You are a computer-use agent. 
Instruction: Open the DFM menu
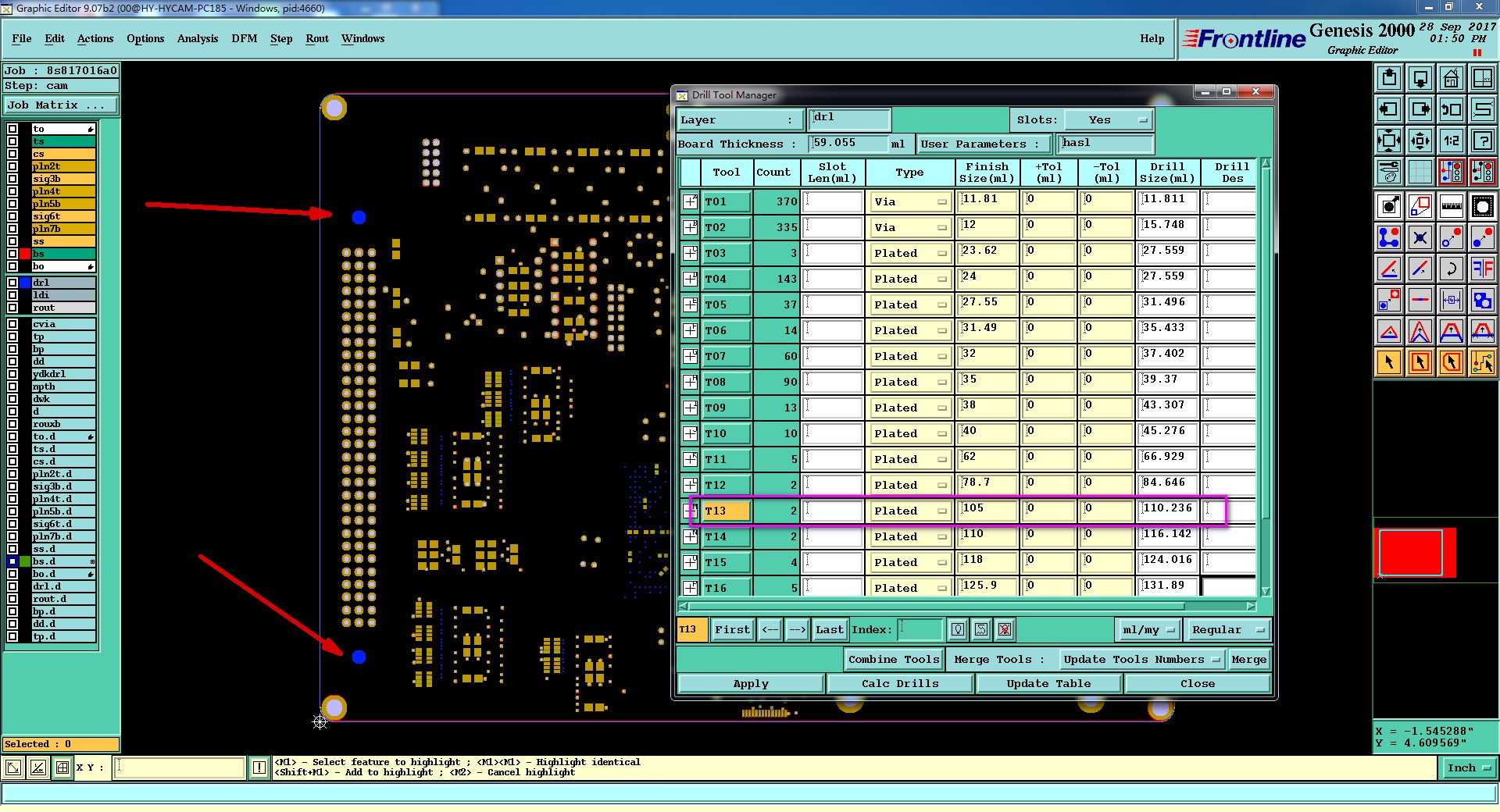[245, 38]
